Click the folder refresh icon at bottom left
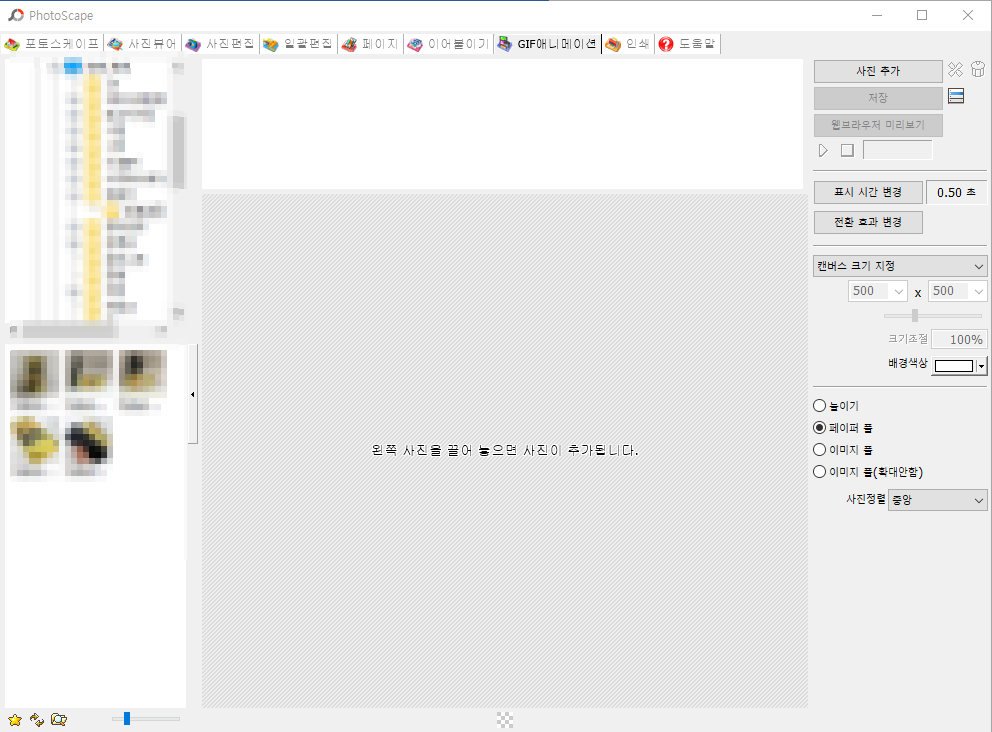The width and height of the screenshot is (992, 732). pyautogui.click(x=37, y=718)
